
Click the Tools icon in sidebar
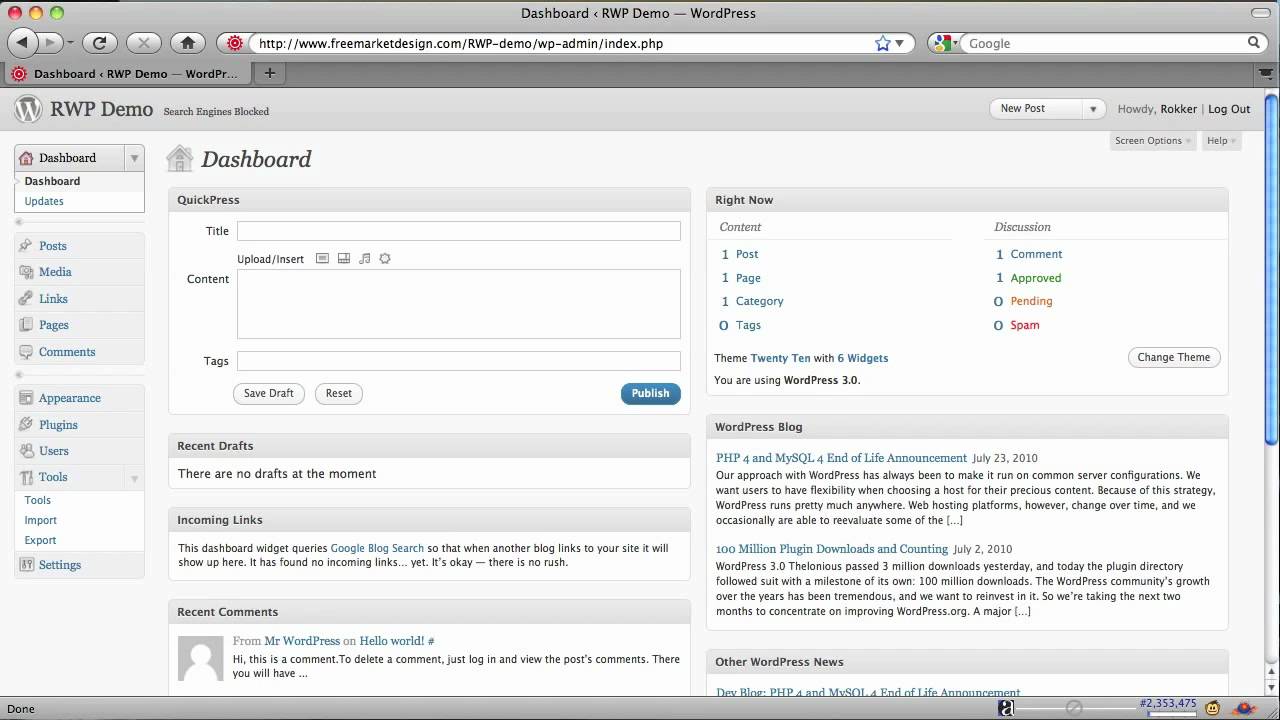click(26, 477)
